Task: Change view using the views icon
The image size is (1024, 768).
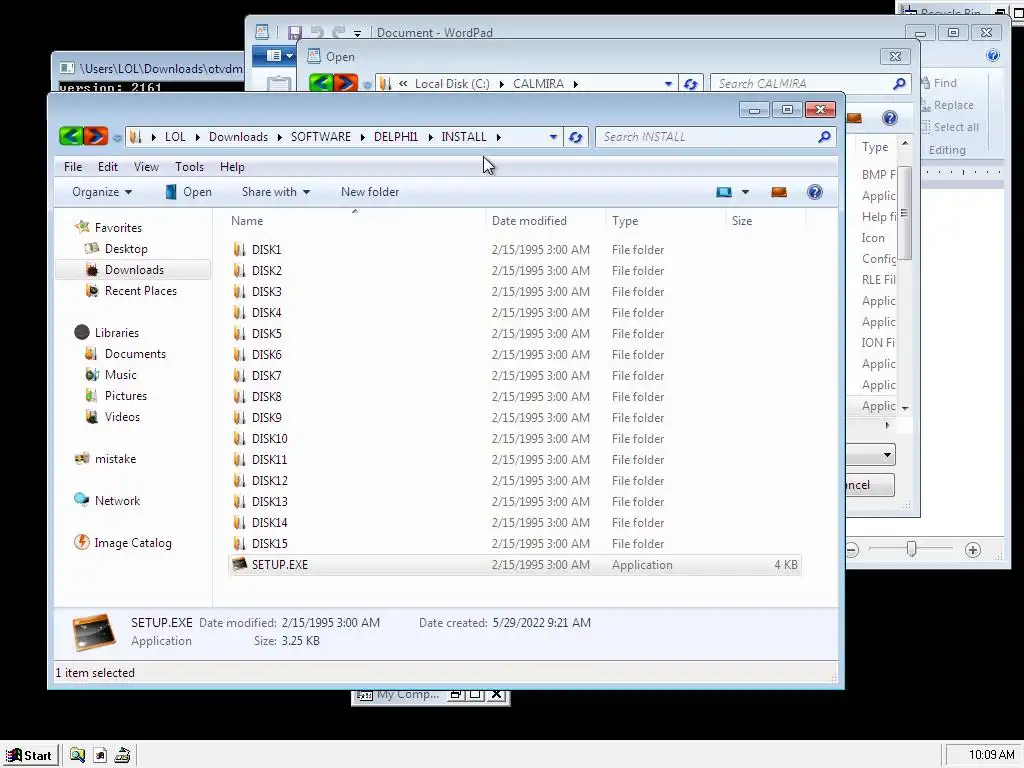Action: (724, 192)
